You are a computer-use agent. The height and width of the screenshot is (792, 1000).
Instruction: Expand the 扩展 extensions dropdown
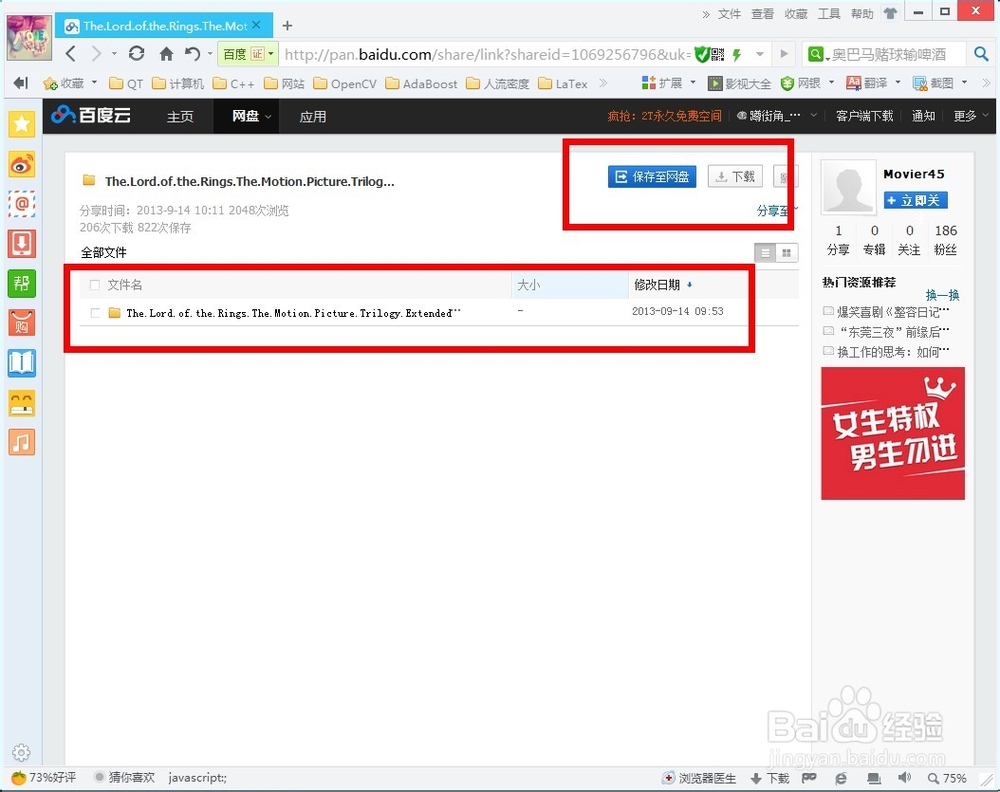point(693,82)
